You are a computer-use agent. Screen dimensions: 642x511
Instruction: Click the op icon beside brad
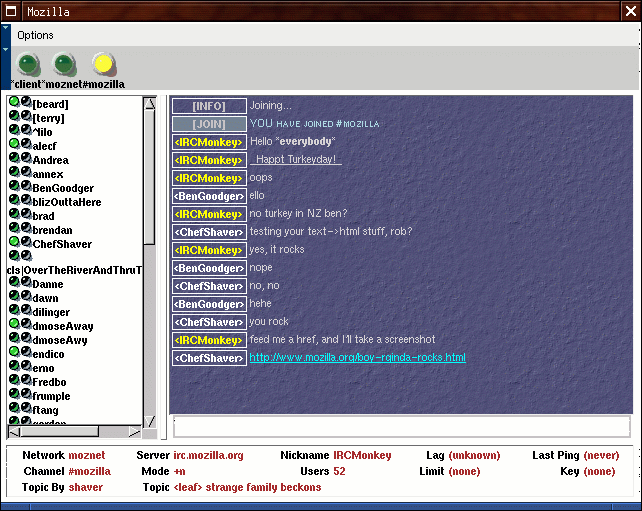click(x=14, y=213)
